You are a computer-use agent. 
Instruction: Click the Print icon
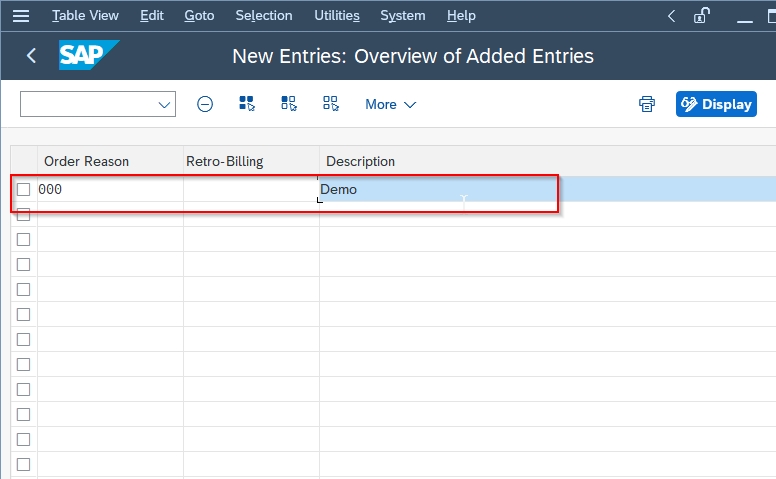click(647, 104)
